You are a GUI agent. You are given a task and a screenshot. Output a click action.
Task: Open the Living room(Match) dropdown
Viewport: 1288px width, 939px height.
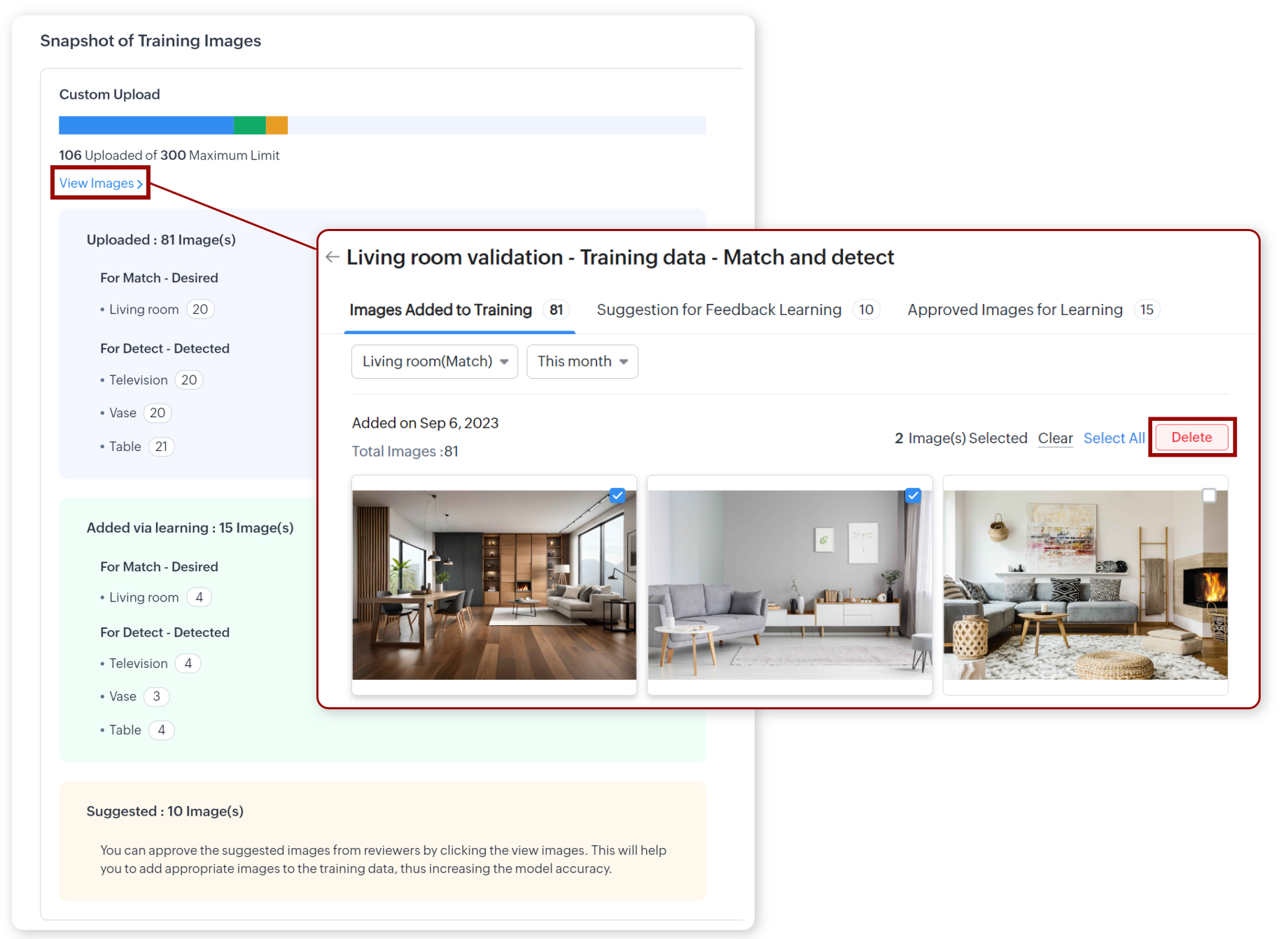click(x=434, y=361)
